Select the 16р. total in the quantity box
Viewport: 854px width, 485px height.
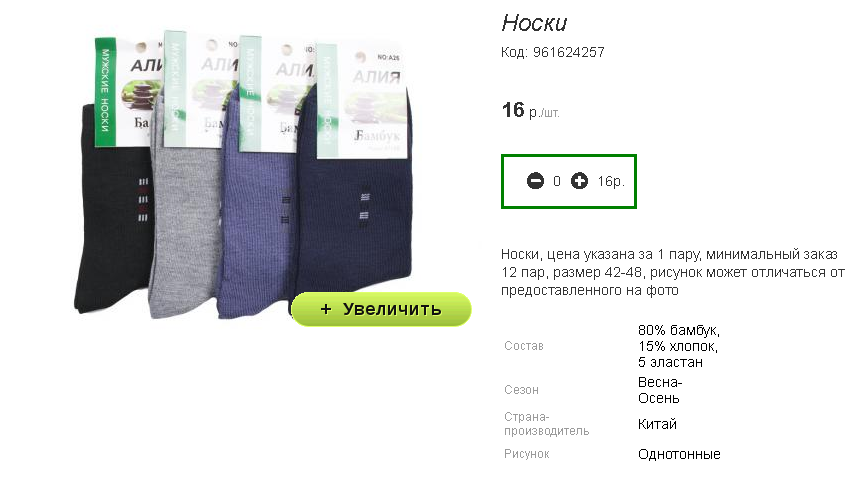pyautogui.click(x=611, y=181)
